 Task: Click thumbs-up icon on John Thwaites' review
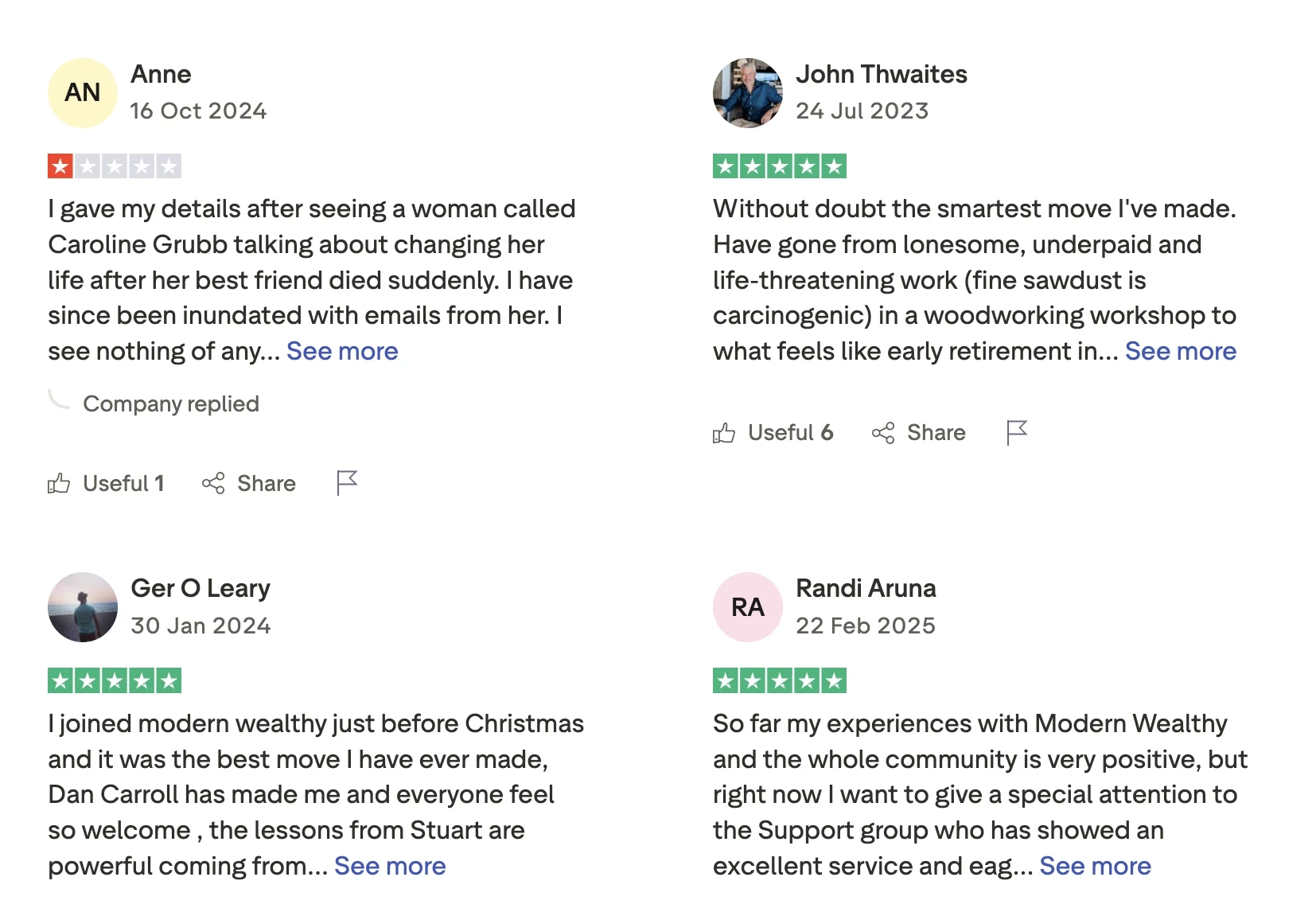724,433
